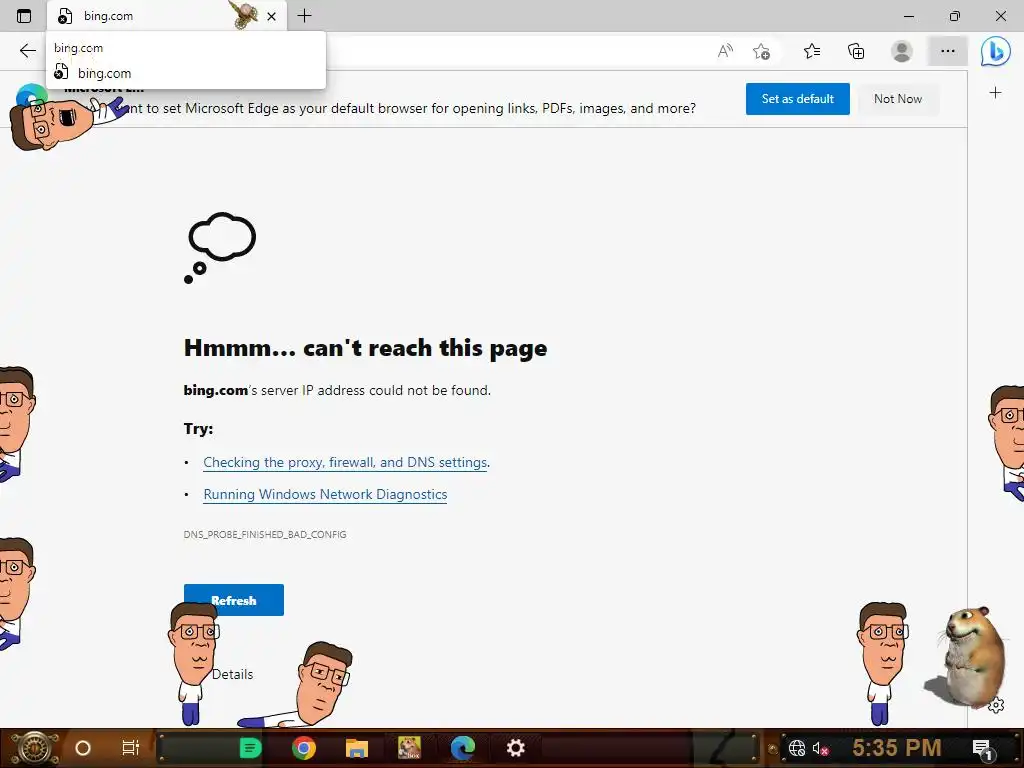The height and width of the screenshot is (768, 1024).
Task: Click Set as default button
Action: 797,99
